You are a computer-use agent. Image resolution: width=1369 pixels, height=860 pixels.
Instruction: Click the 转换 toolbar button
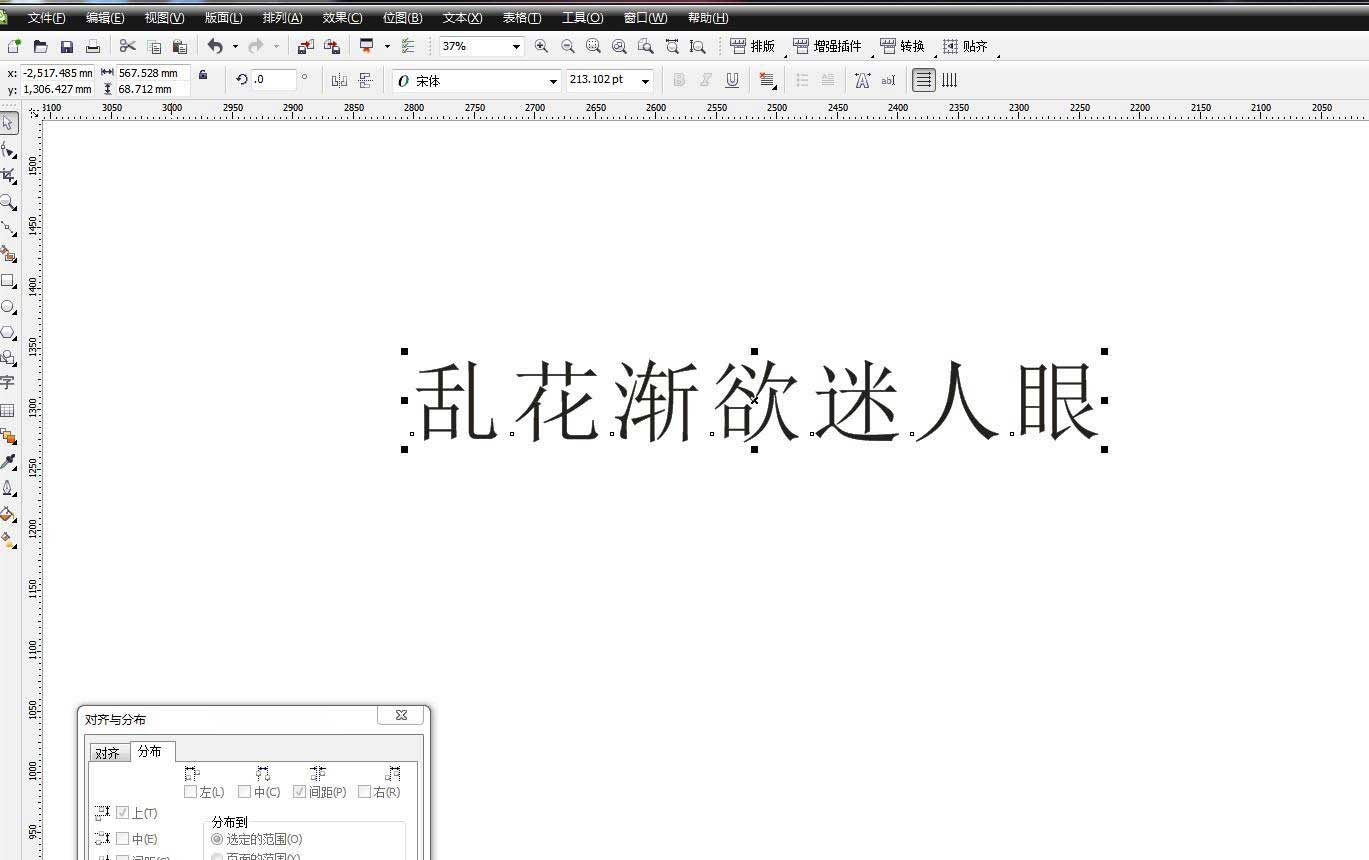pyautogui.click(x=903, y=46)
